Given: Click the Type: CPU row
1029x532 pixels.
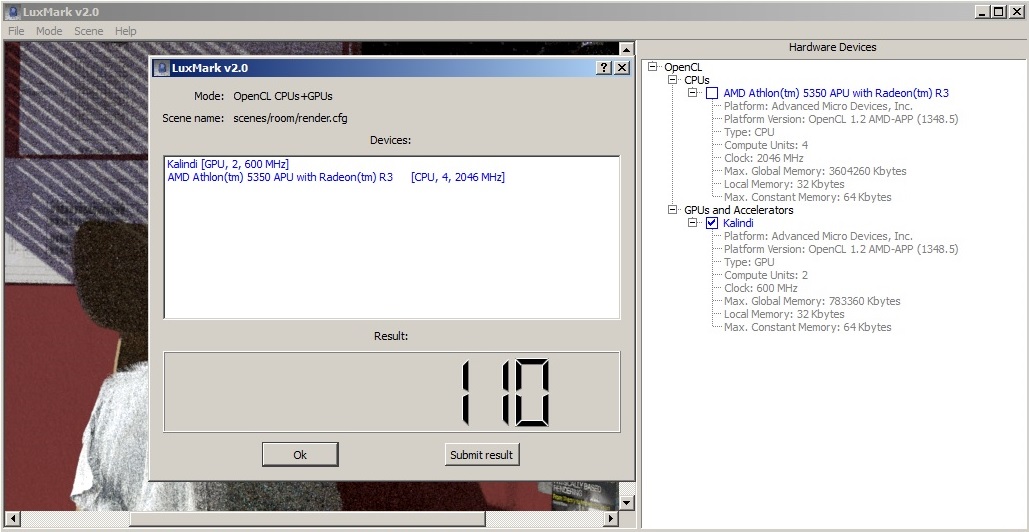Looking at the screenshot, I should [749, 132].
